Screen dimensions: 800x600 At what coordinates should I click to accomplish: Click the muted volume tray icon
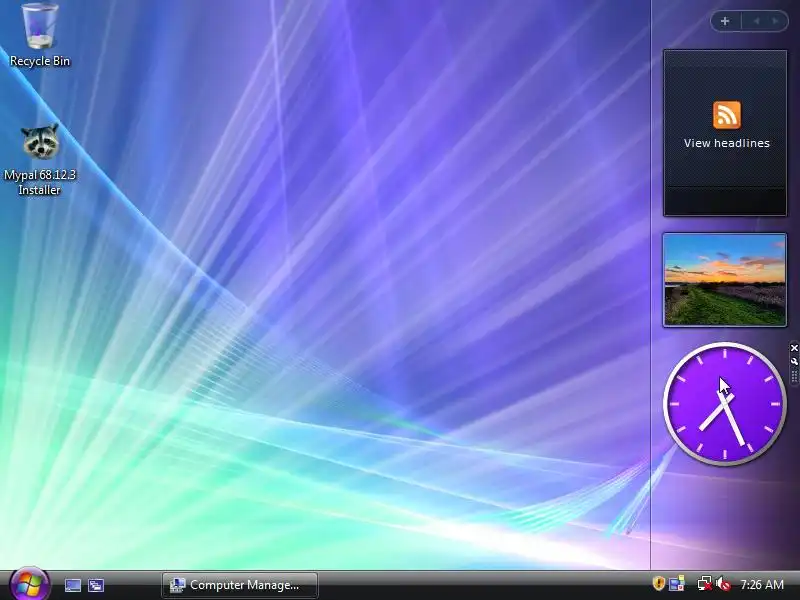723,584
